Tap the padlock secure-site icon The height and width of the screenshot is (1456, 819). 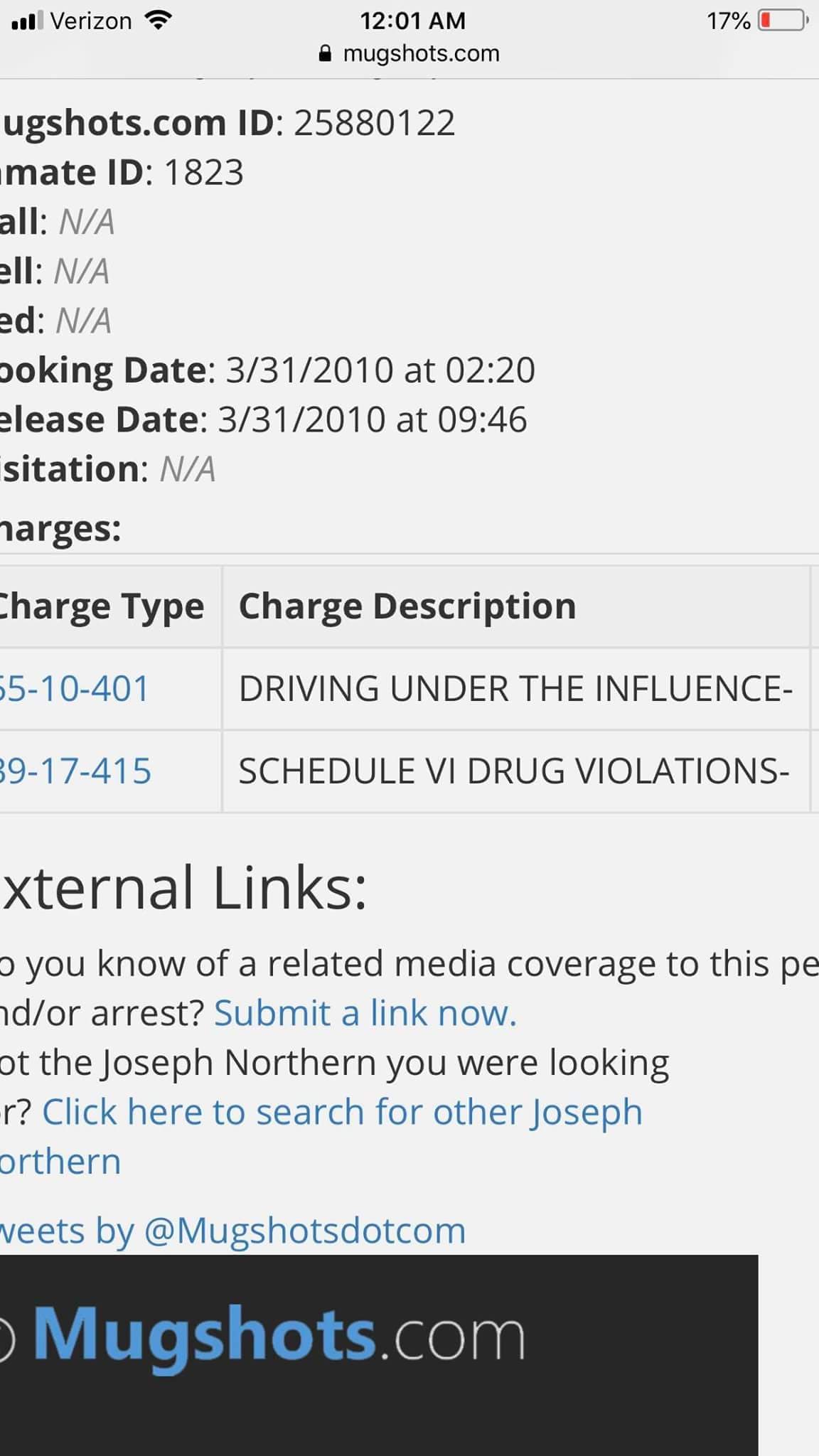coord(325,53)
